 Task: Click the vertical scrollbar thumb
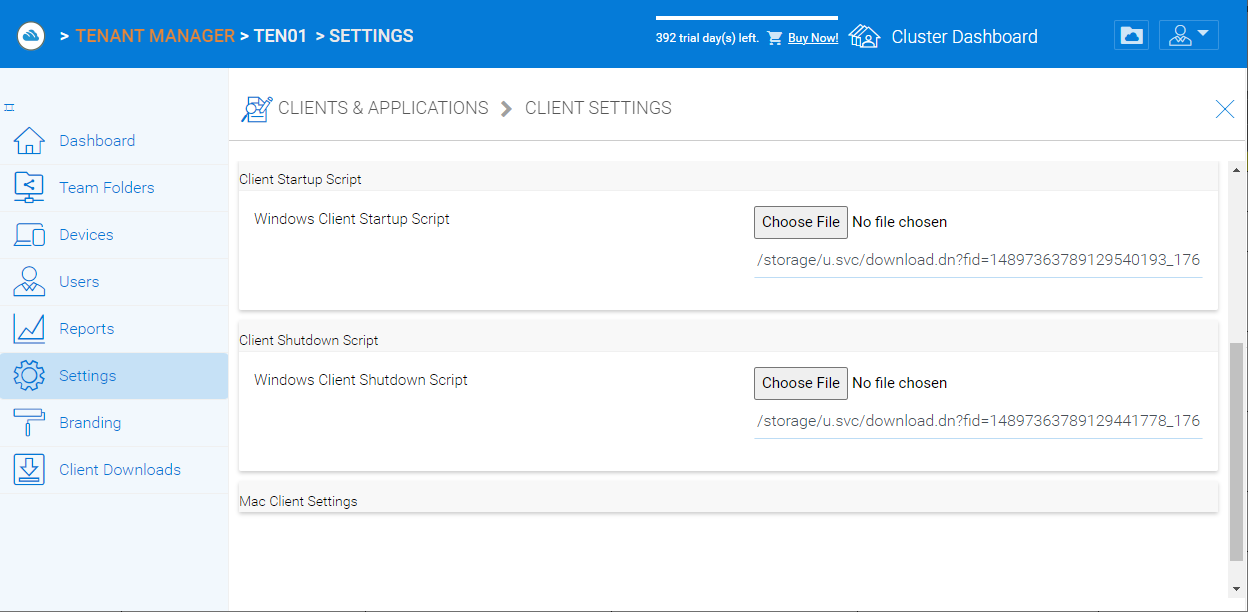(1237, 451)
